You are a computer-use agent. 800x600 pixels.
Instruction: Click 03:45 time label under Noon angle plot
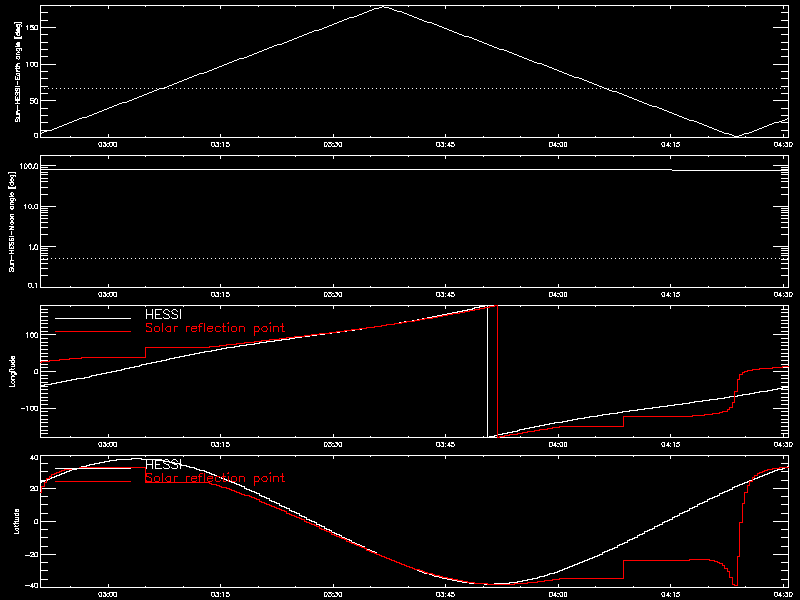click(x=445, y=294)
